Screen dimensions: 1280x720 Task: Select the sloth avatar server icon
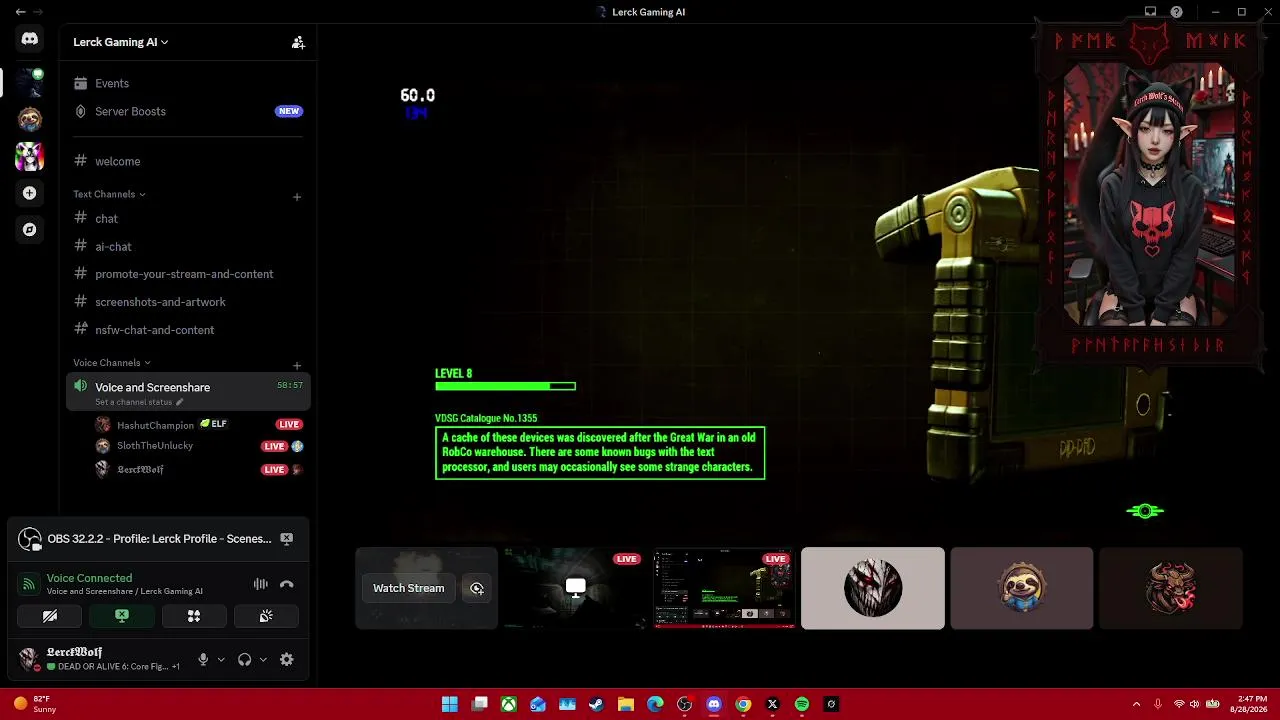(x=30, y=119)
